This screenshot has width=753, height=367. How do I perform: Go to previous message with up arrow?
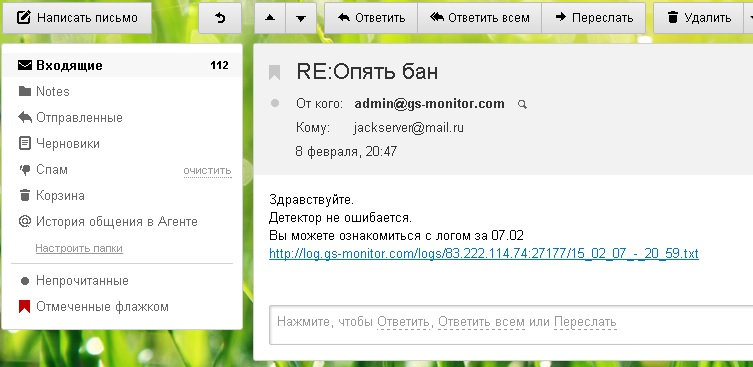(x=270, y=18)
